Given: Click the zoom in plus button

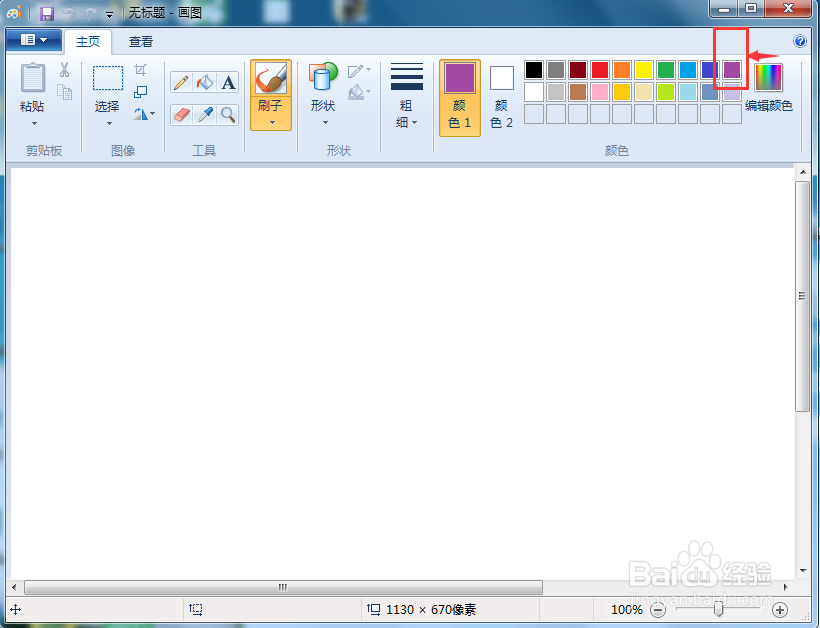Looking at the screenshot, I should [x=780, y=610].
